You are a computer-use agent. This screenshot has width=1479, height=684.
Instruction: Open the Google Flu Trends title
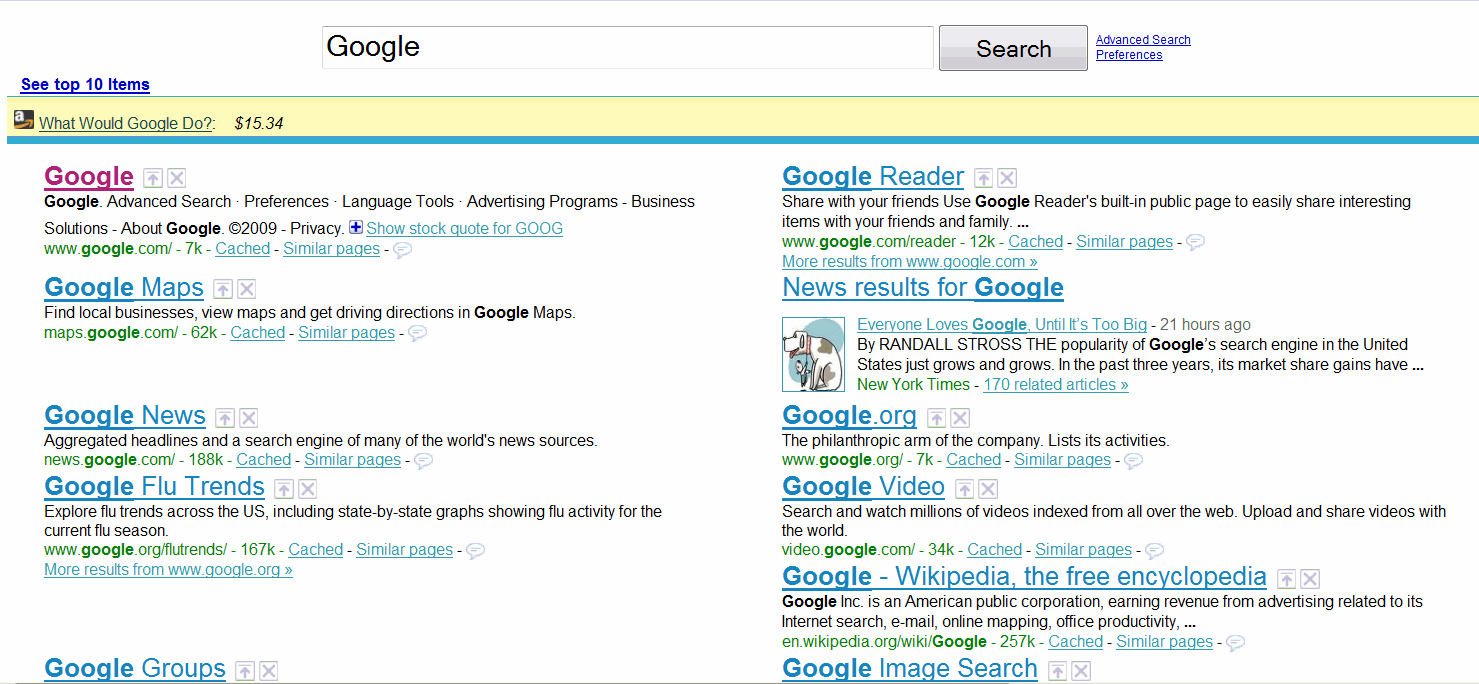point(154,487)
